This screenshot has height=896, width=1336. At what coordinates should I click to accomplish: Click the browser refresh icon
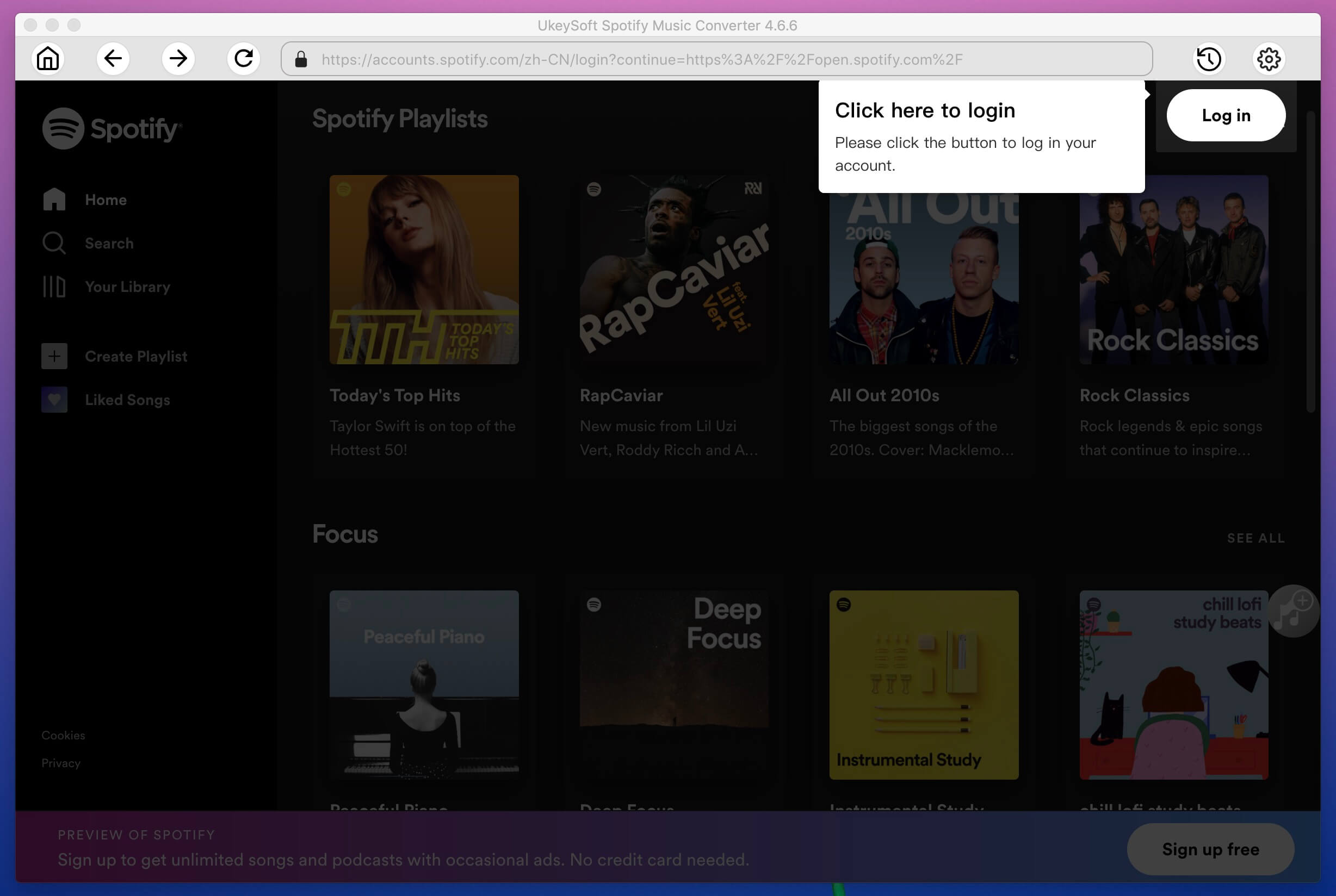click(244, 59)
